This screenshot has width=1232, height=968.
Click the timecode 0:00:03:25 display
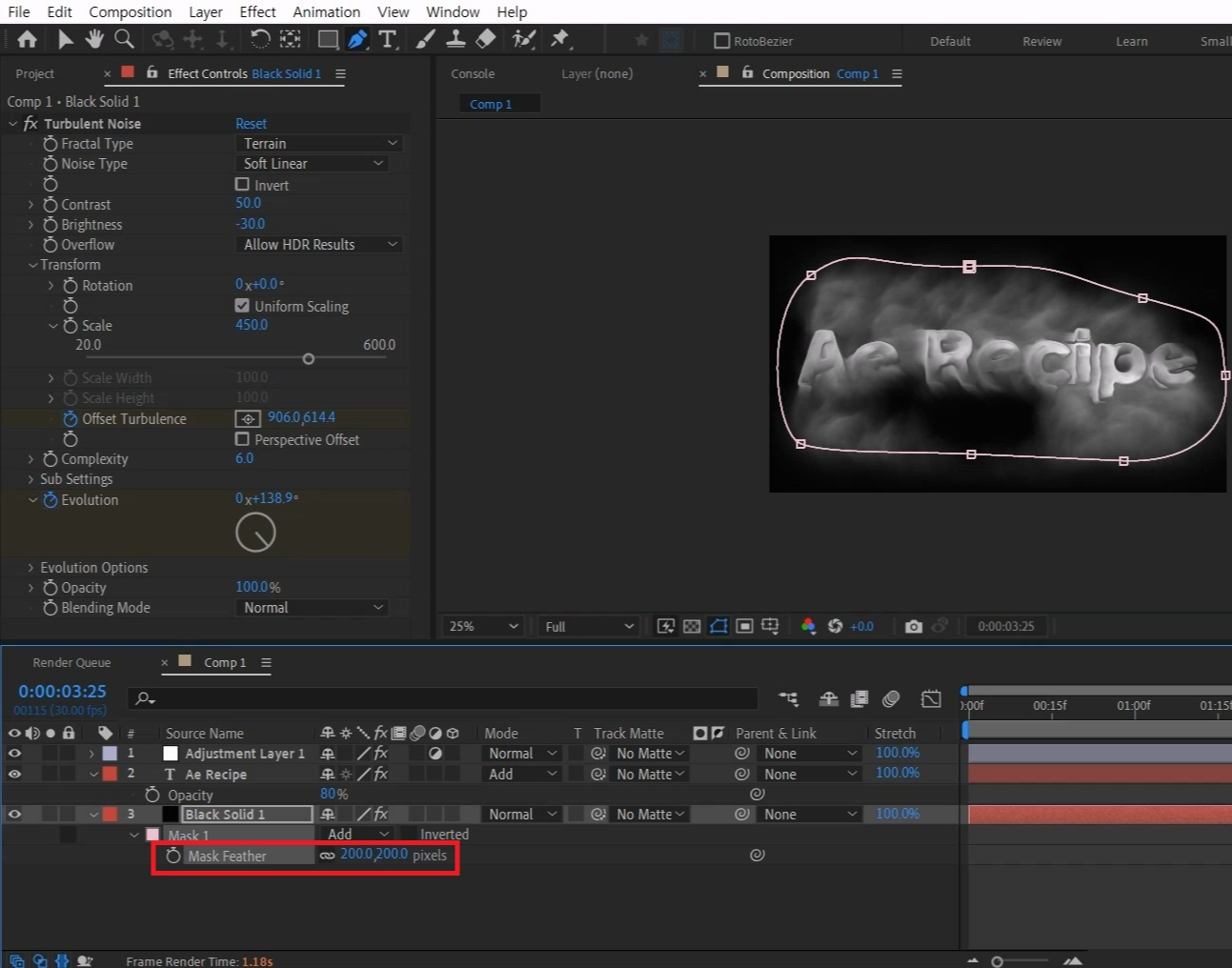tap(62, 691)
